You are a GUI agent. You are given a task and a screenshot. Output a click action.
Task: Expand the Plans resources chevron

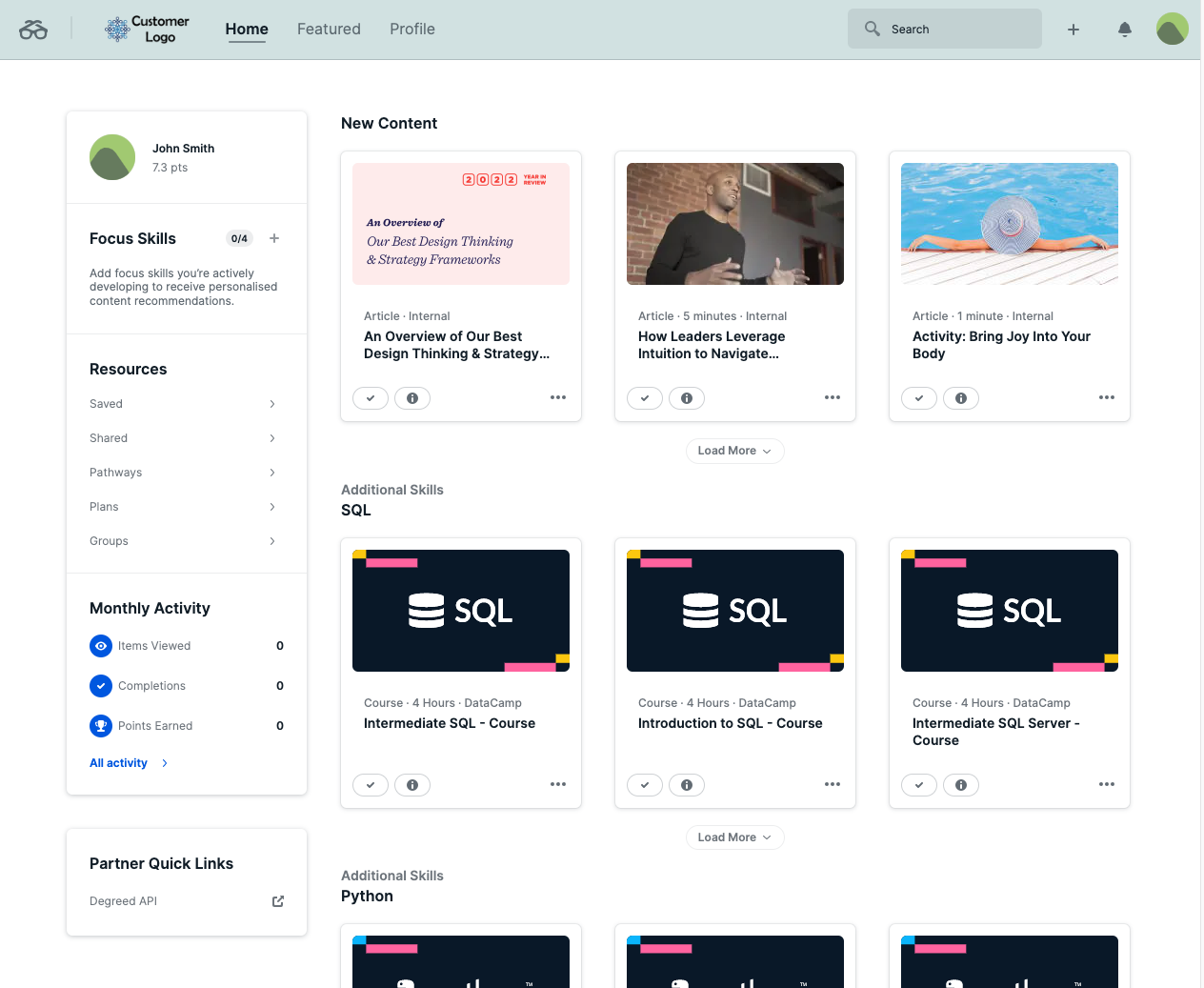point(272,507)
